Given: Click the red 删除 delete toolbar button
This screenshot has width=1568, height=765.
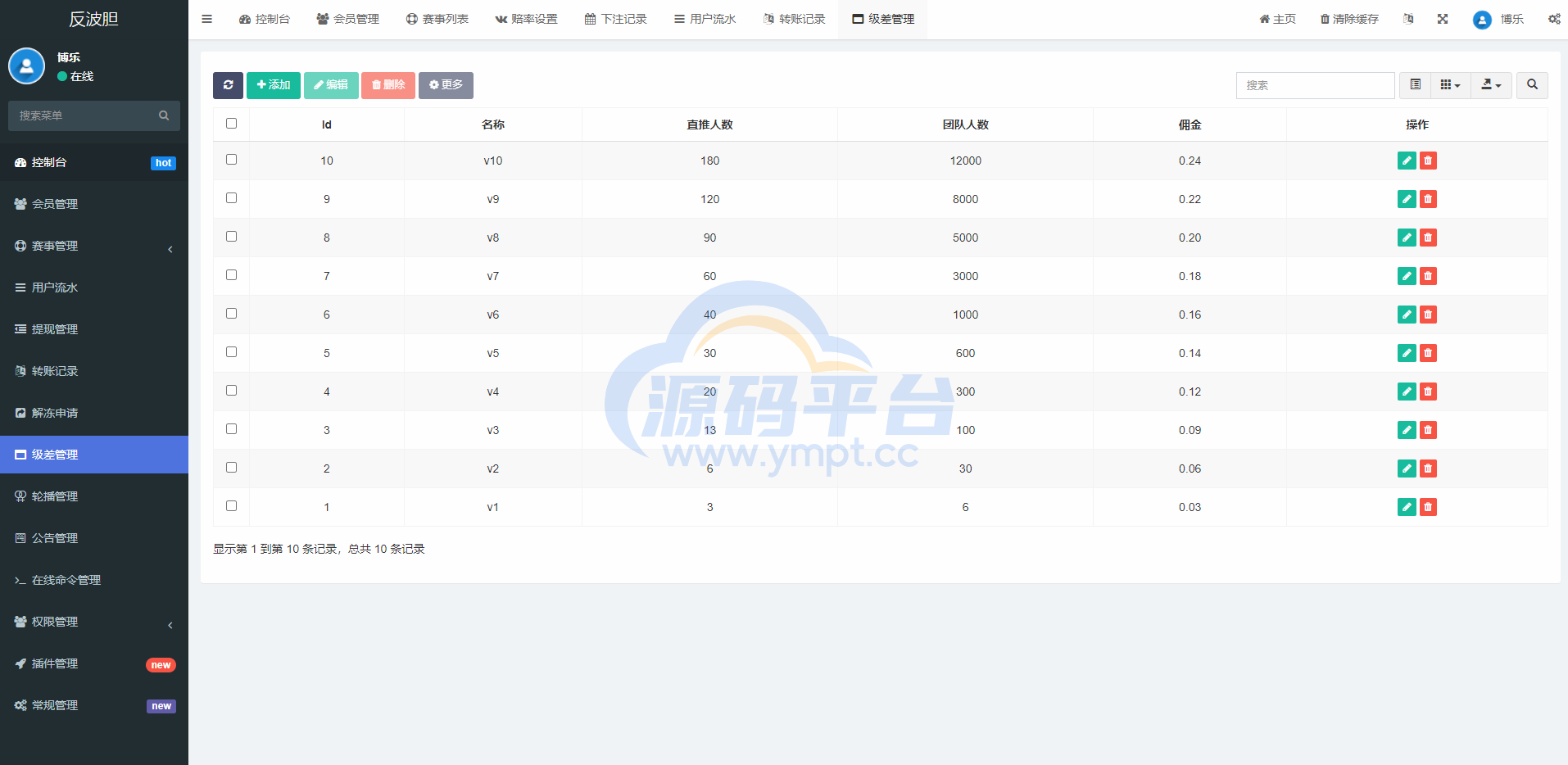Looking at the screenshot, I should tap(388, 85).
